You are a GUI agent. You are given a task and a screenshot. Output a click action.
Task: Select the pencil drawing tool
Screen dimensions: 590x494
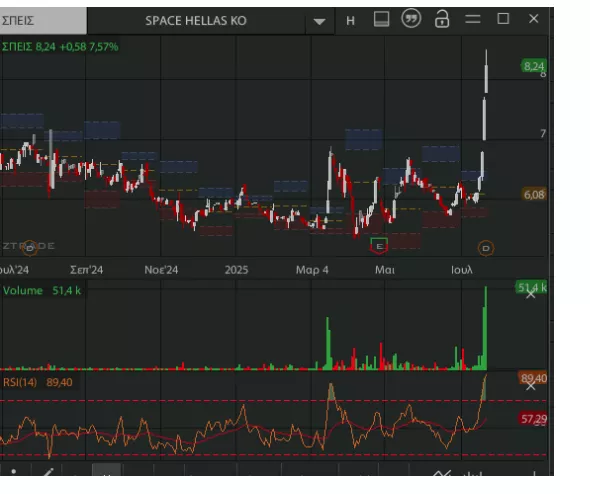click(x=48, y=471)
